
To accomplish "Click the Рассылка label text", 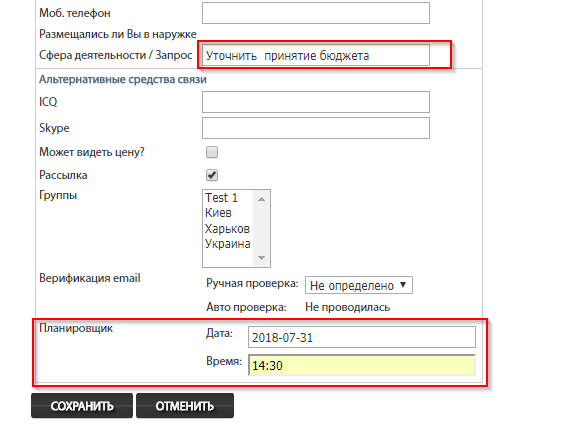I will [63, 175].
